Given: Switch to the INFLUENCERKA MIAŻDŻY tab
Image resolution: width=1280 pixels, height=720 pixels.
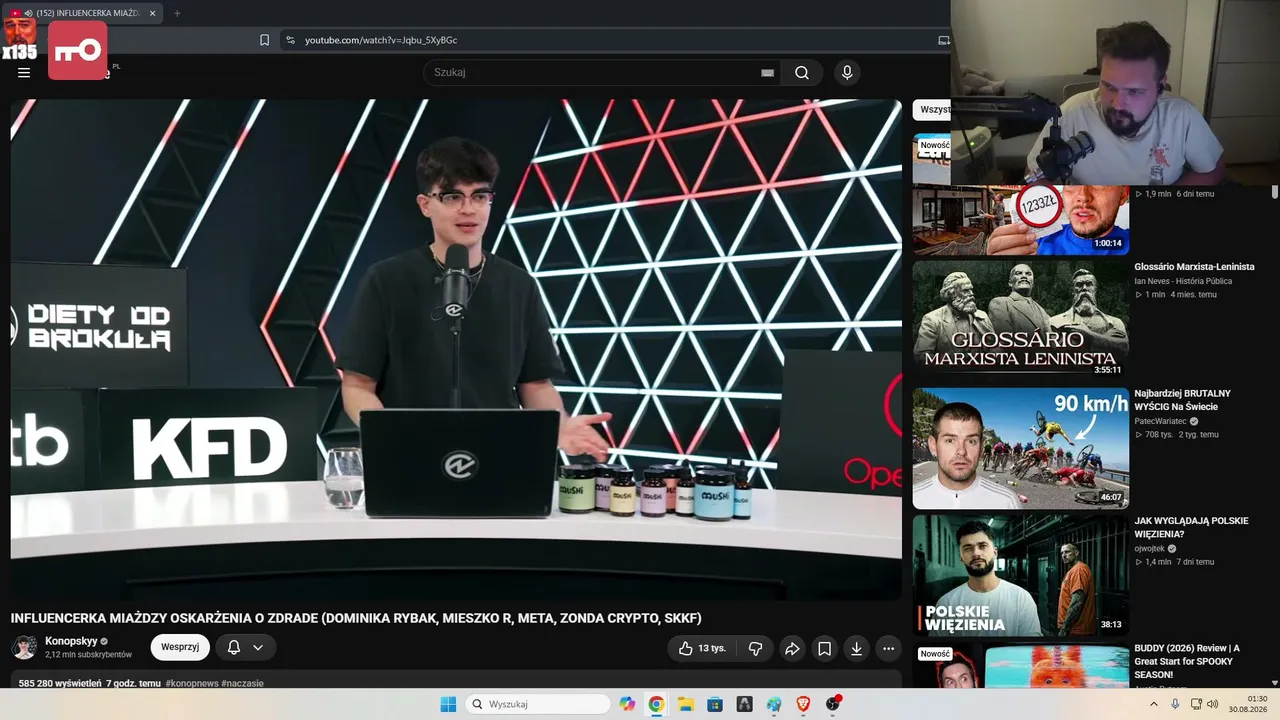Looking at the screenshot, I should click(84, 13).
